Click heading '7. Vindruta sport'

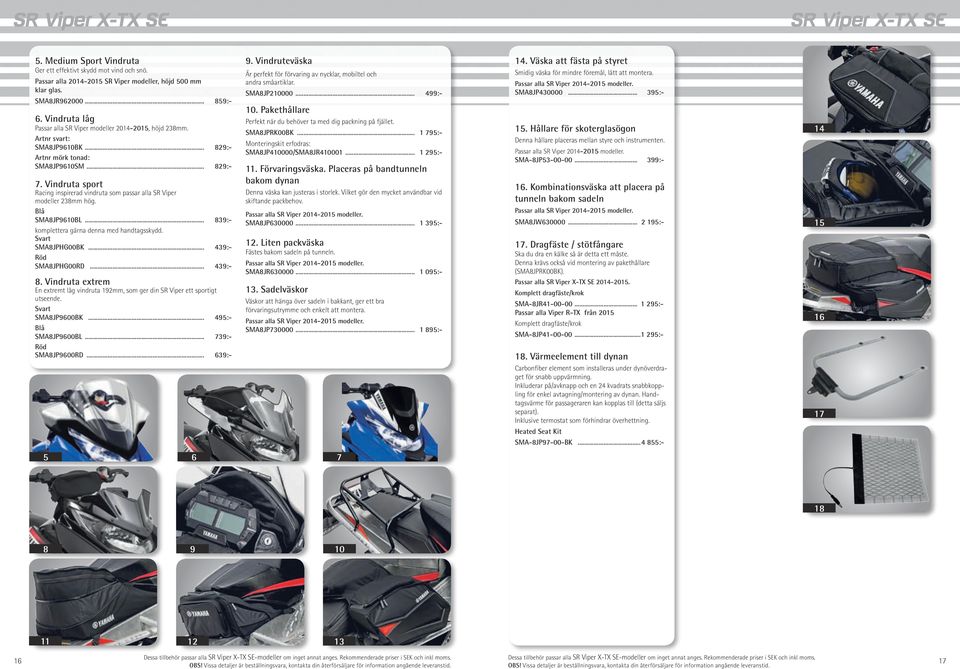69,184
